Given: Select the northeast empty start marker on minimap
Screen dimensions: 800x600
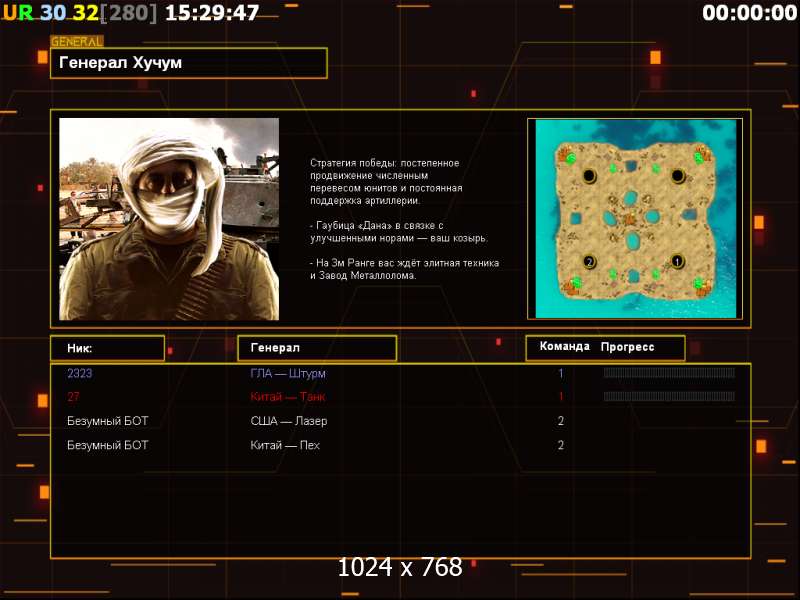Looking at the screenshot, I should [x=678, y=176].
